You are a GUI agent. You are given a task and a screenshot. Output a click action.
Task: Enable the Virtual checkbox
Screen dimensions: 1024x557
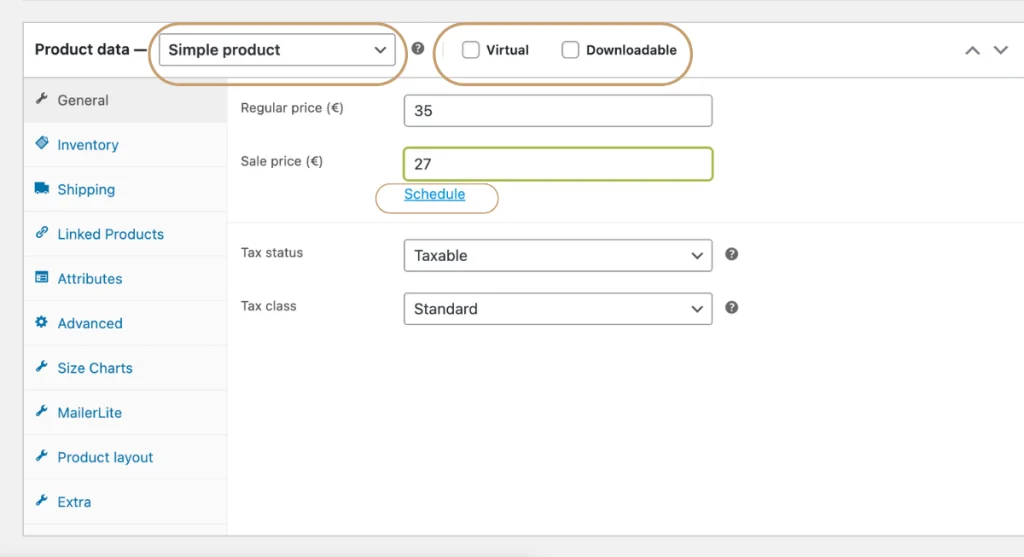471,50
